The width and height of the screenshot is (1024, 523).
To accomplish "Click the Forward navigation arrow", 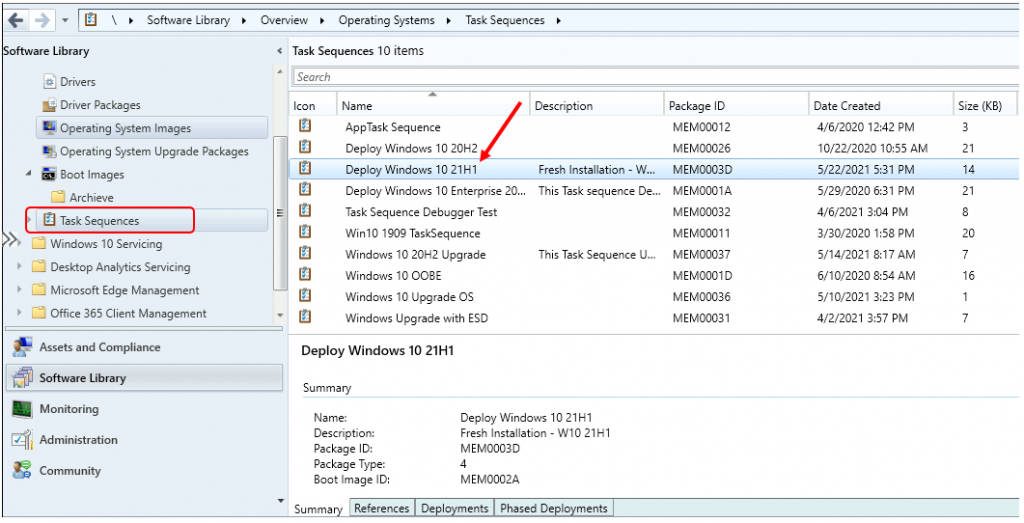I will click(x=41, y=20).
